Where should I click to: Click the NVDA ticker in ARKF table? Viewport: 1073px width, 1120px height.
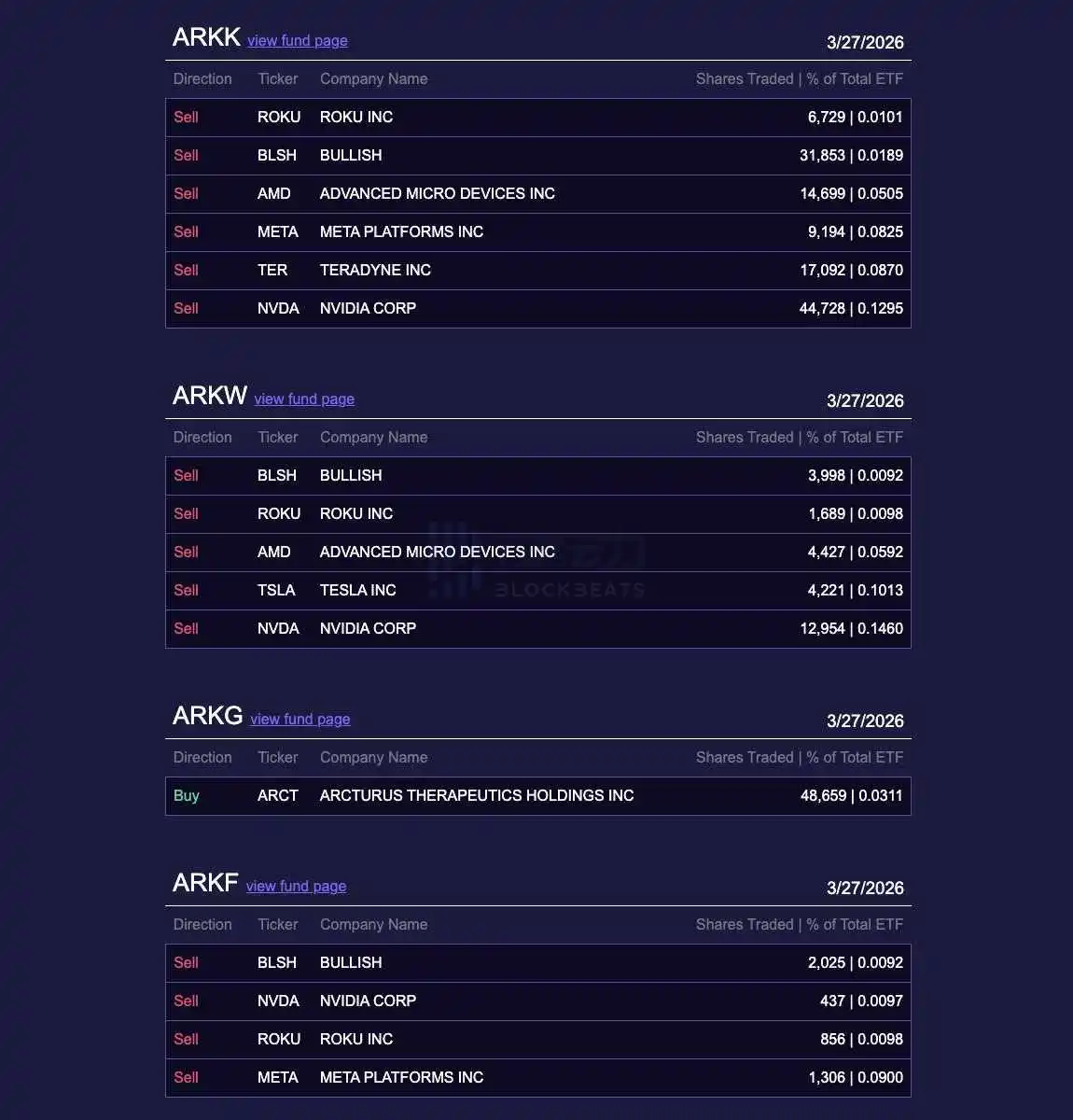click(x=278, y=1001)
